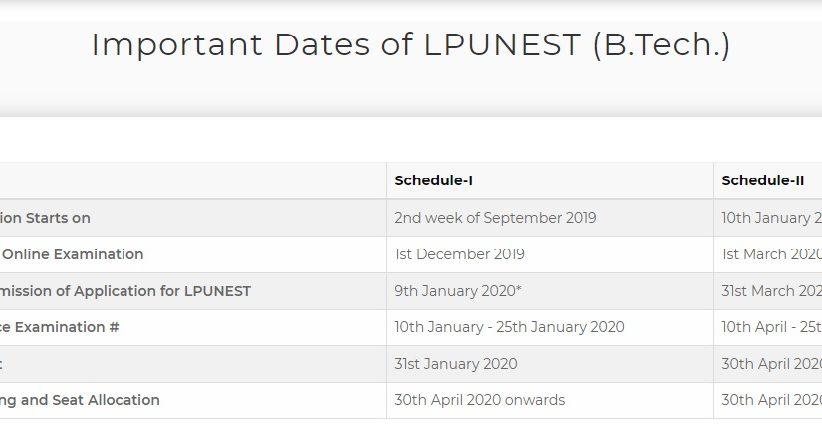822x433 pixels.
Task: Click the 30th April 2020 onwards cell
Action: coord(480,400)
